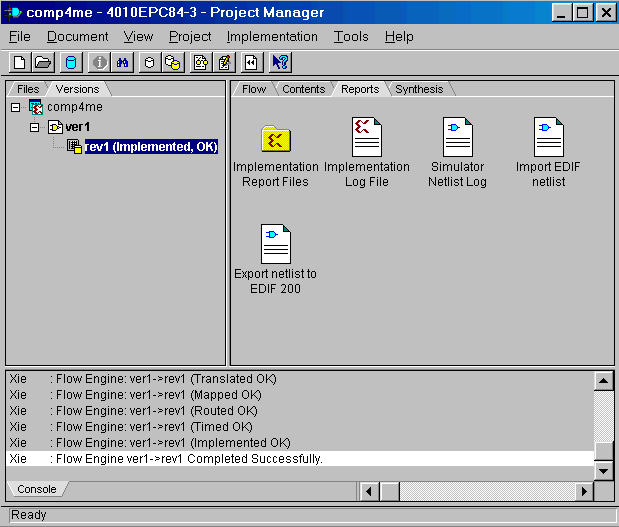
Task: Switch to the Files tab
Action: click(28, 89)
